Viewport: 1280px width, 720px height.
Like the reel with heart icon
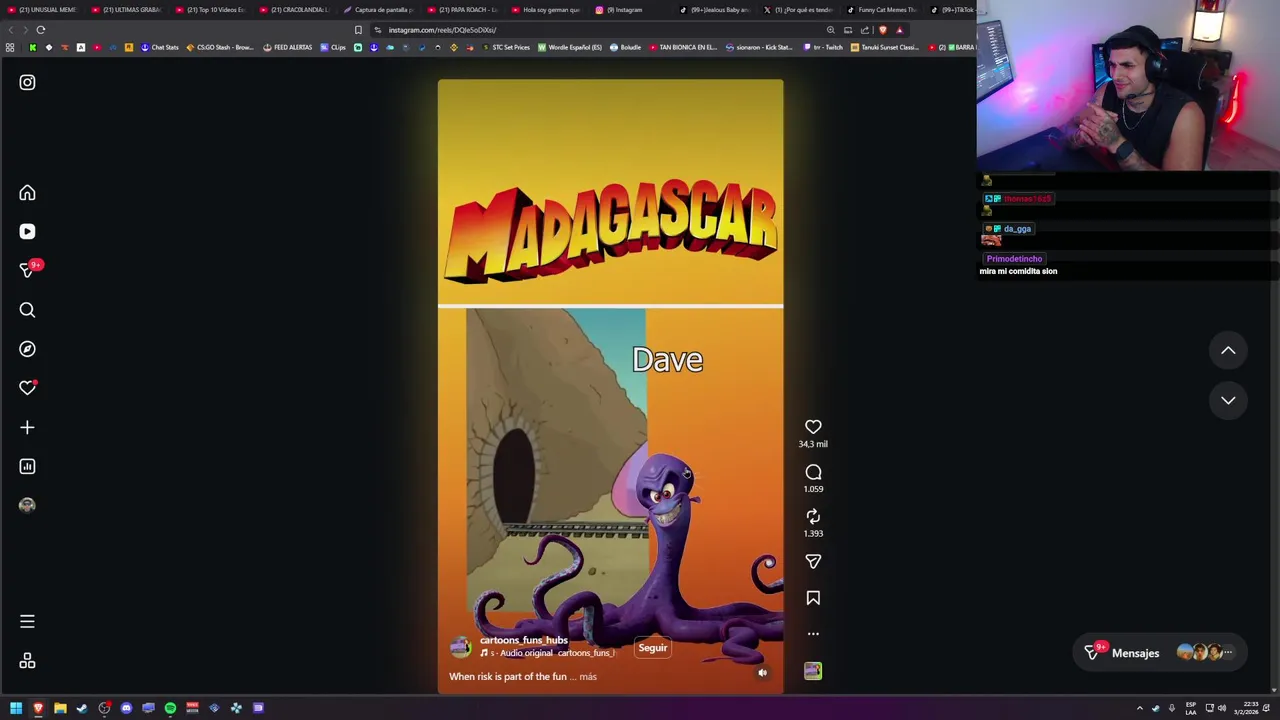(813, 427)
